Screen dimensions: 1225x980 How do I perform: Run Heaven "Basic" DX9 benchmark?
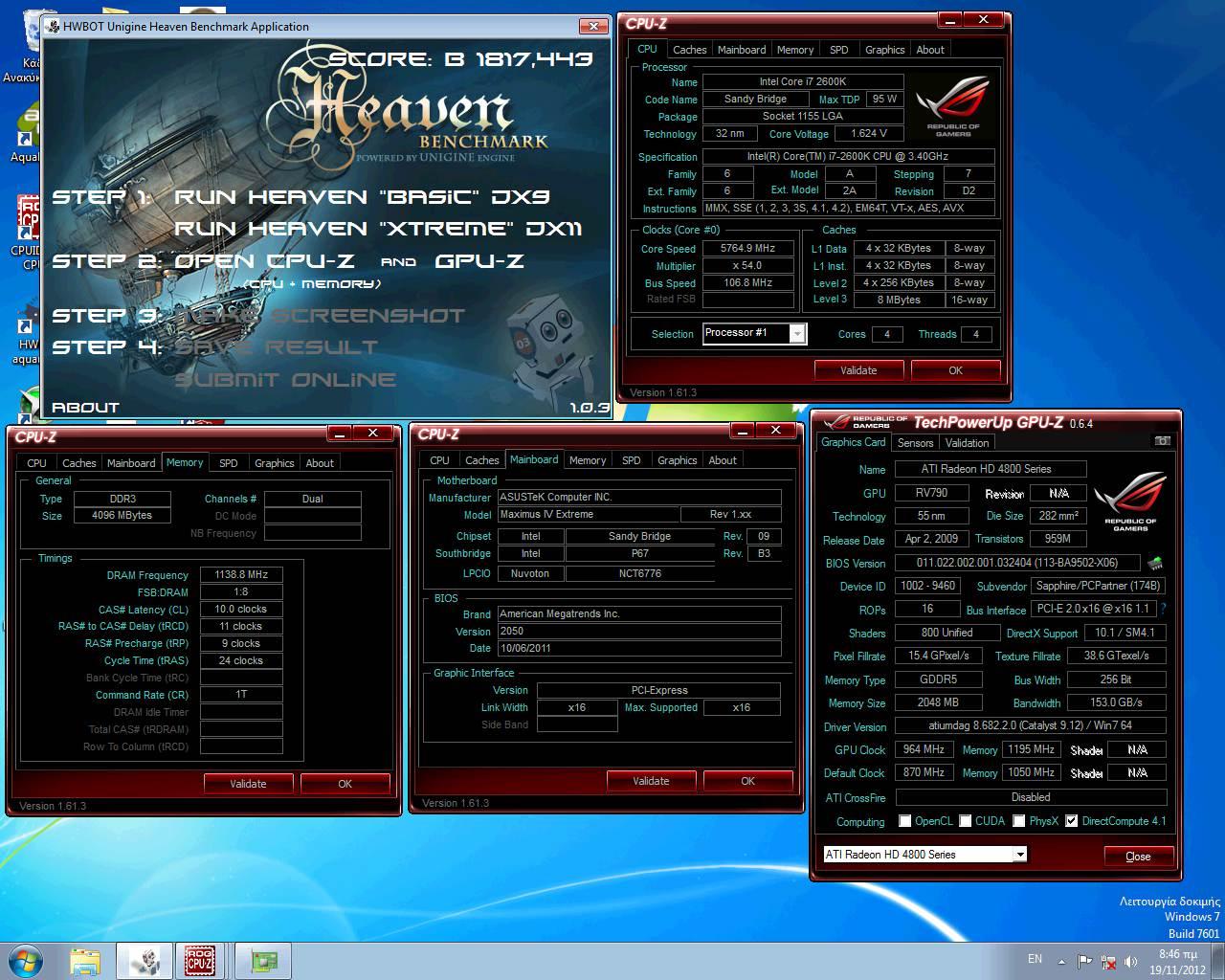click(362, 197)
